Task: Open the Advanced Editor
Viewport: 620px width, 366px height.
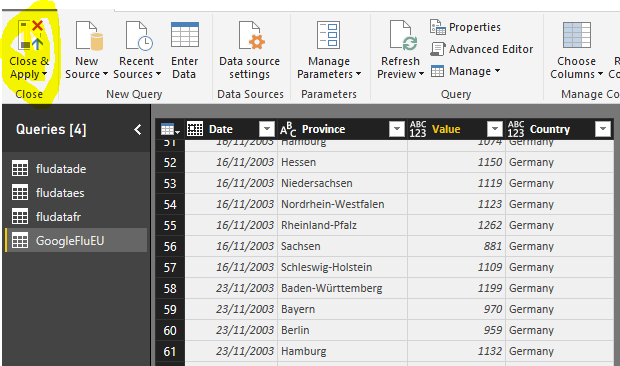Action: [x=482, y=49]
